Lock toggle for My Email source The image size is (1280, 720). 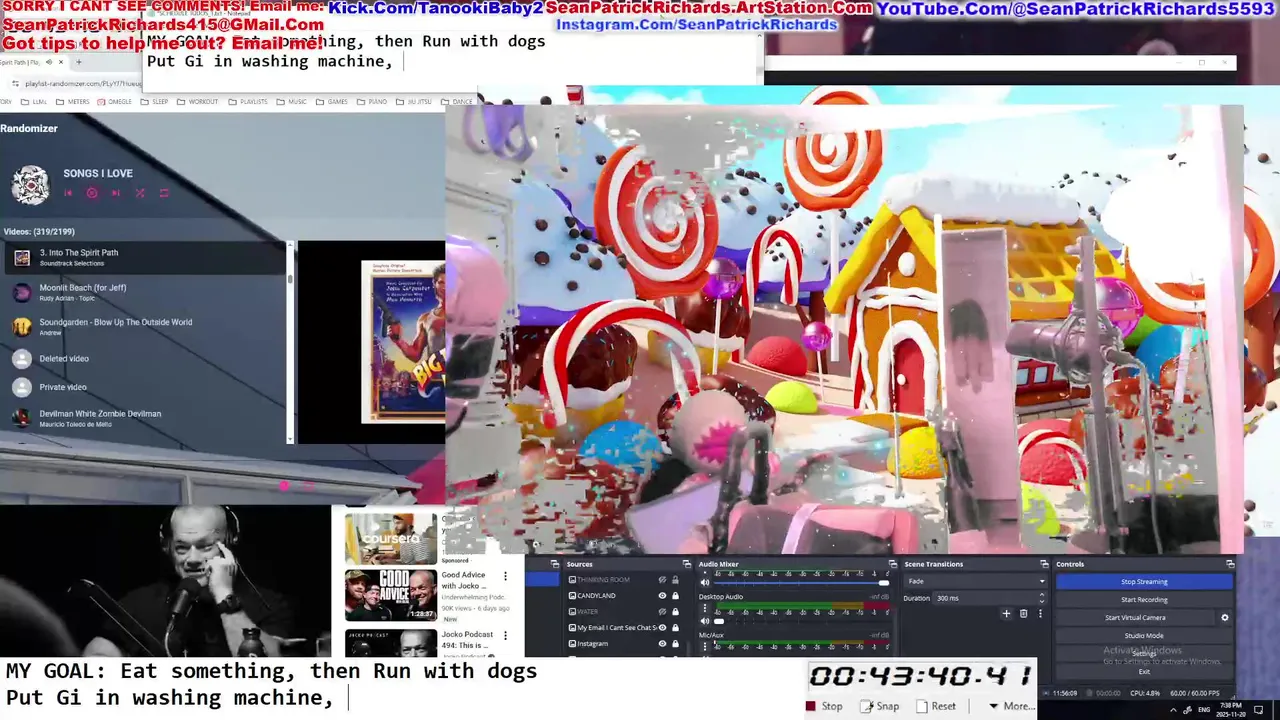[675, 627]
